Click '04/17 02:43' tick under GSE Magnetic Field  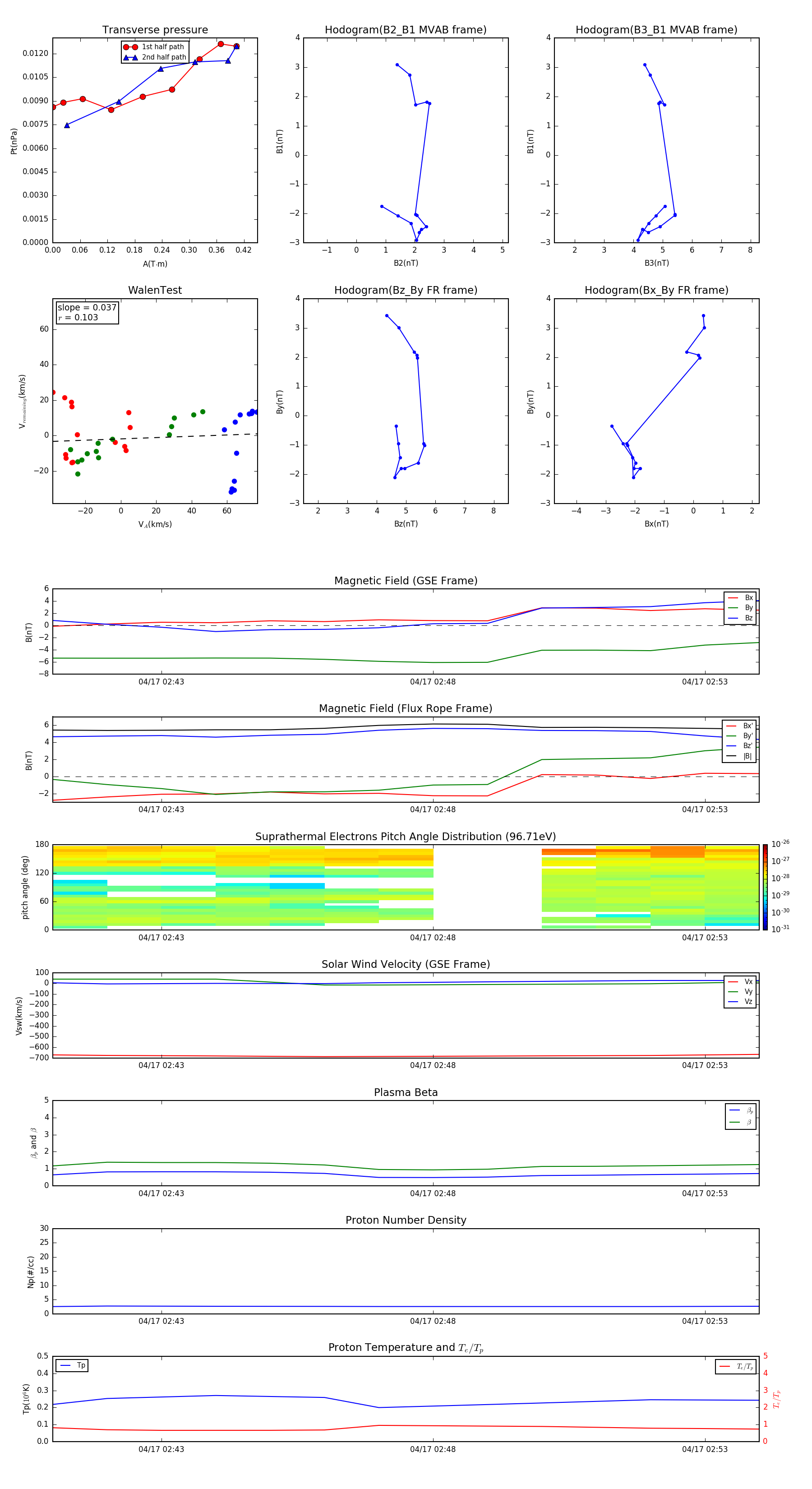coord(161,682)
